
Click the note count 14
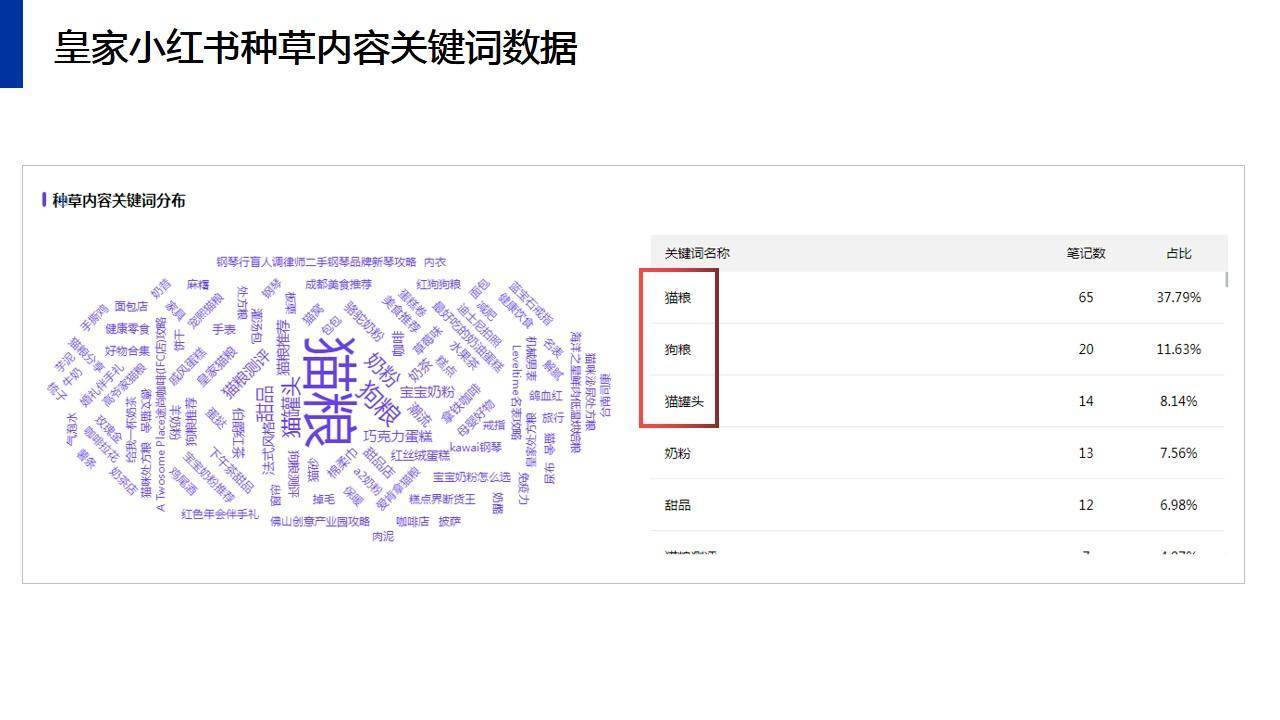[x=1086, y=402]
